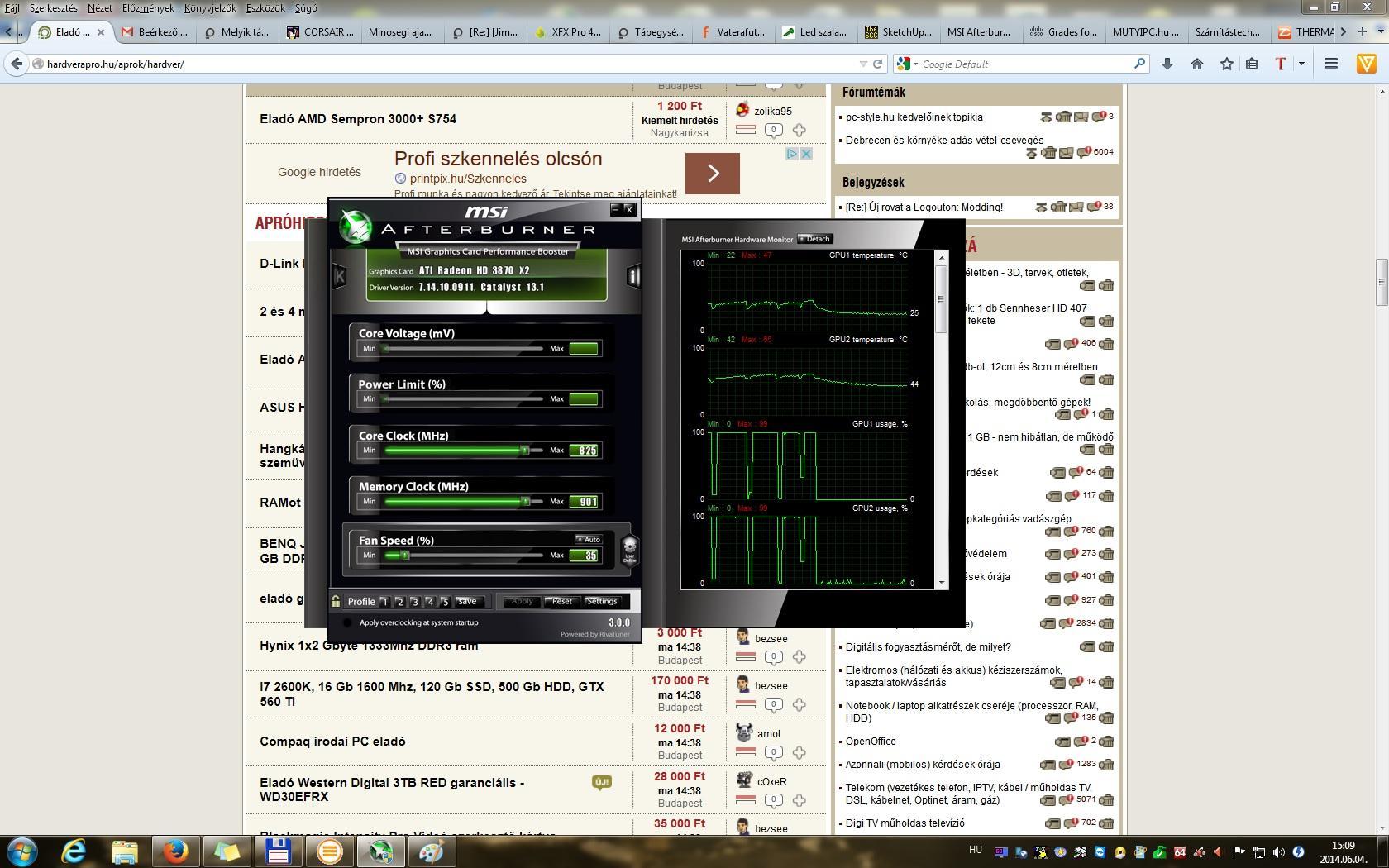Open the 'Compaq irodai PC eladó' listing
The width and height of the screenshot is (1389, 868).
point(332,742)
